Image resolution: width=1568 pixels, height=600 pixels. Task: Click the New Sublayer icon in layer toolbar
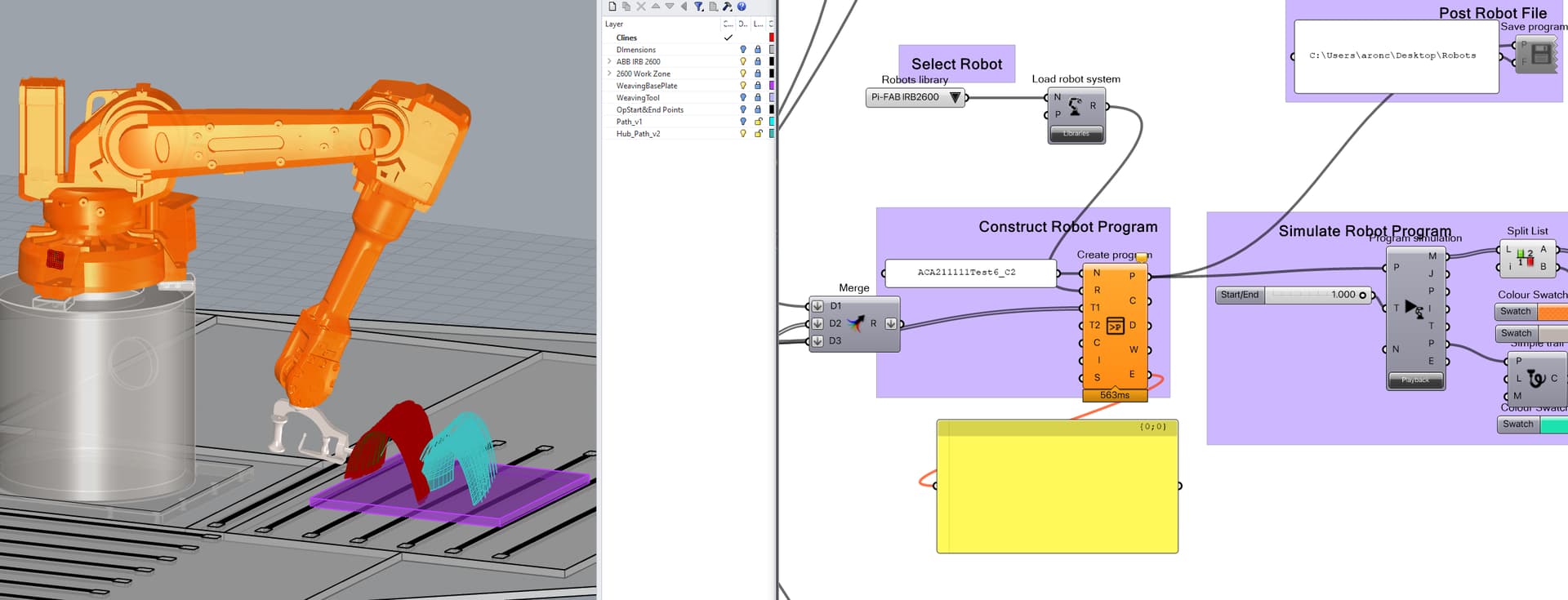(626, 7)
